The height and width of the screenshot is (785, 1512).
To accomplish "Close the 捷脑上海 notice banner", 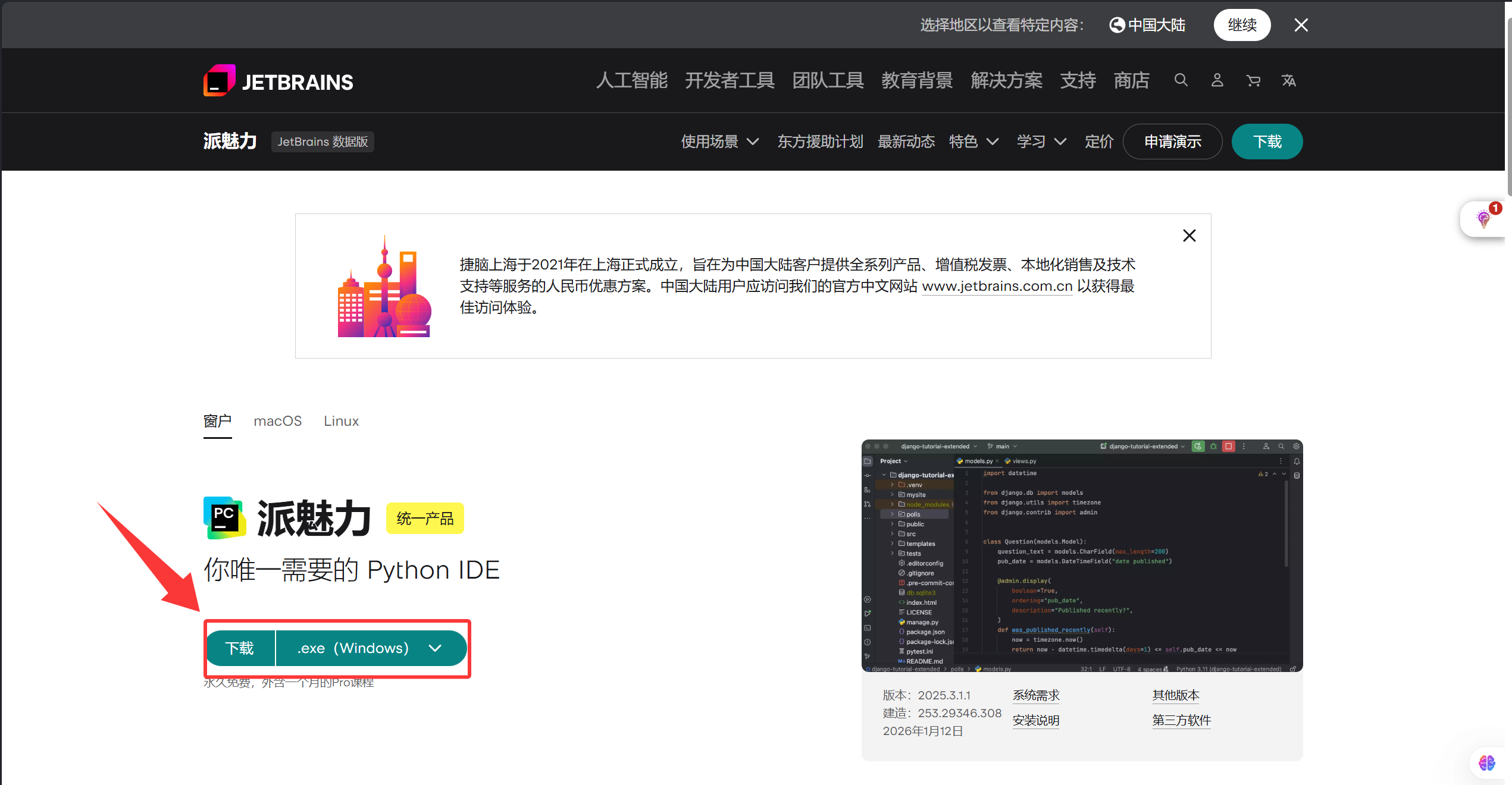I will point(1189,235).
